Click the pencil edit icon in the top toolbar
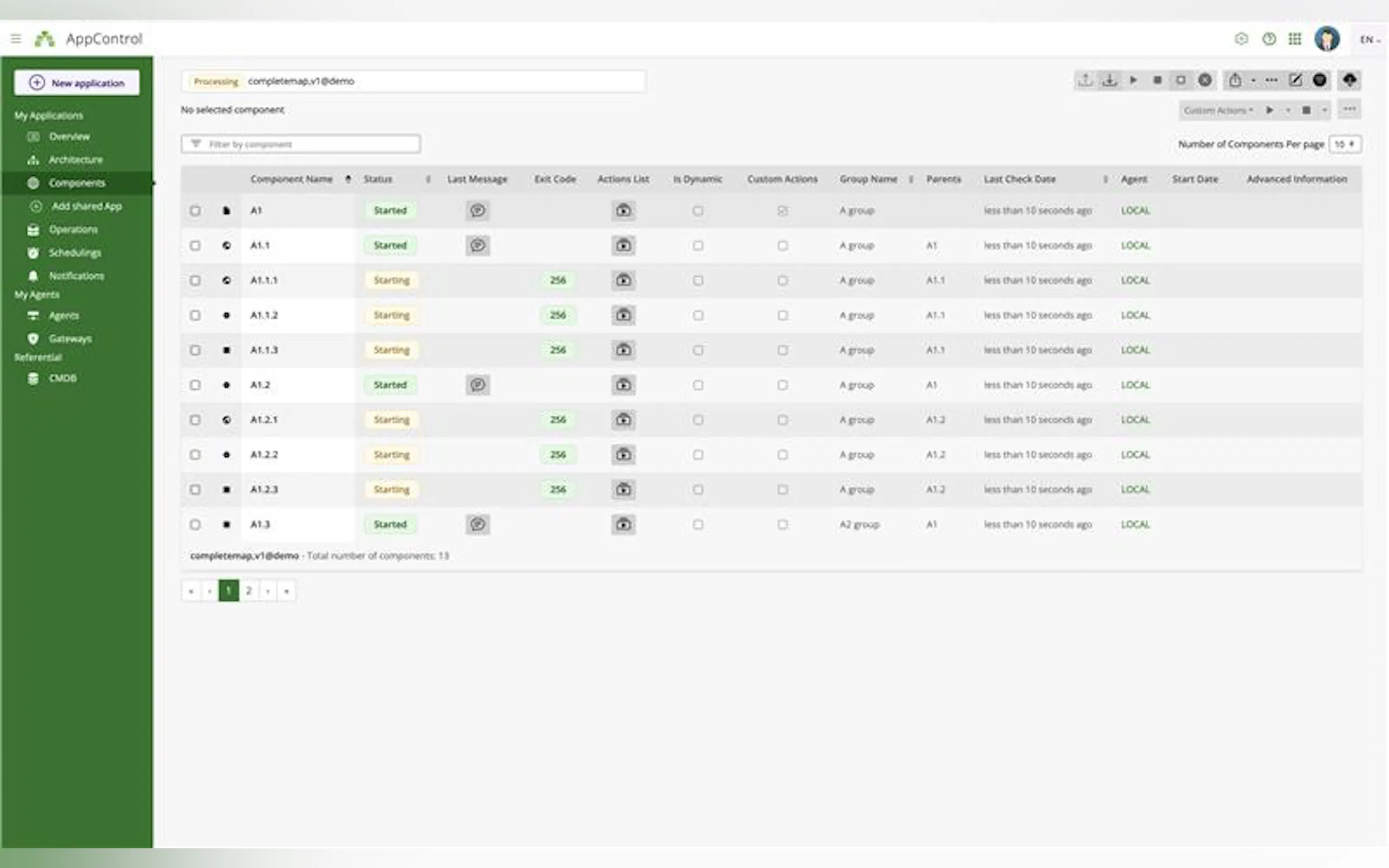Screen dimensions: 1389x868 click(x=1295, y=80)
